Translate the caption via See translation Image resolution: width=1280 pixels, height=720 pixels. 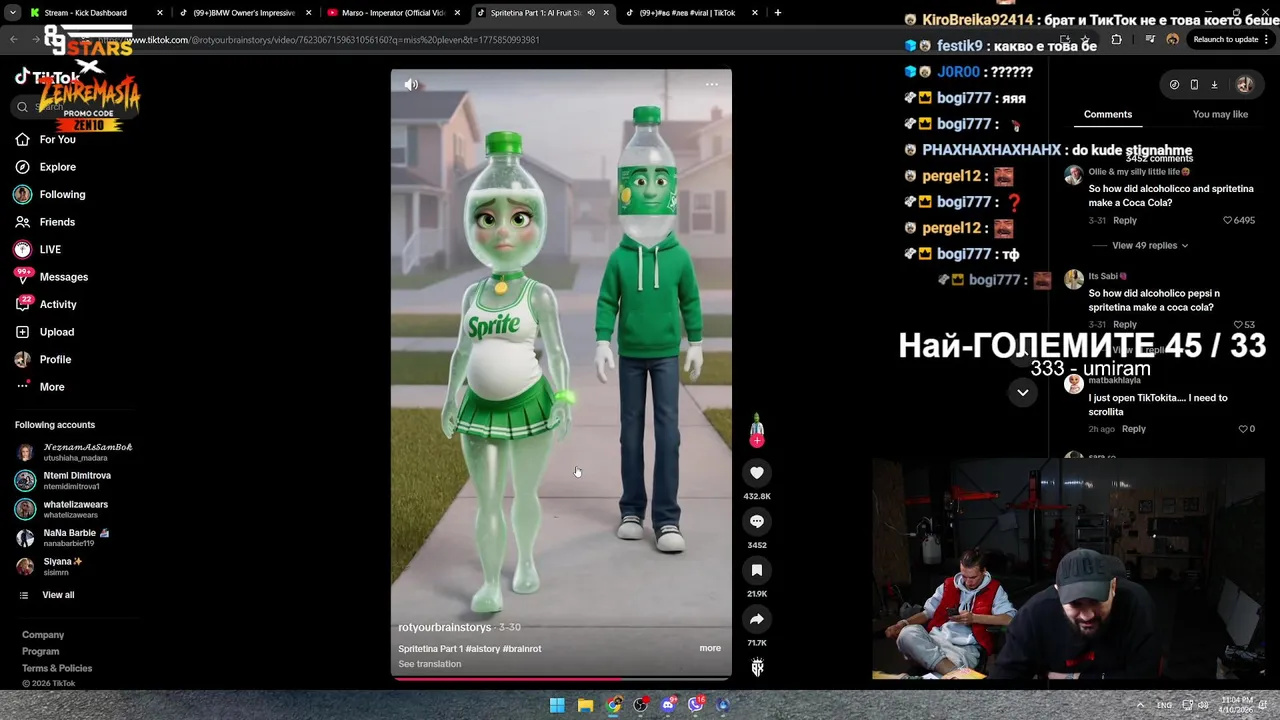(430, 664)
